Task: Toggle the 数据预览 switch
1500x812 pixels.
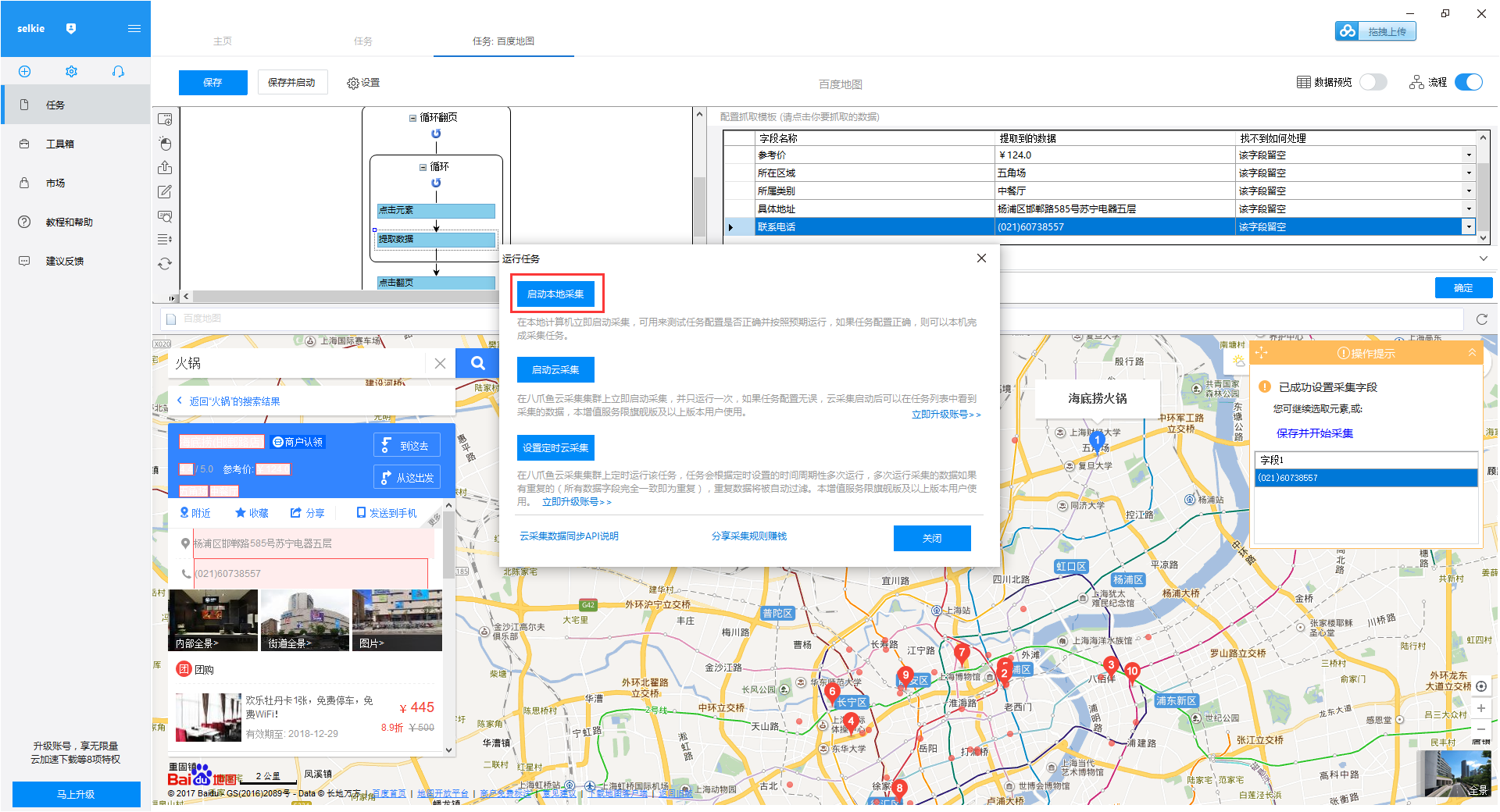Action: click(x=1373, y=82)
